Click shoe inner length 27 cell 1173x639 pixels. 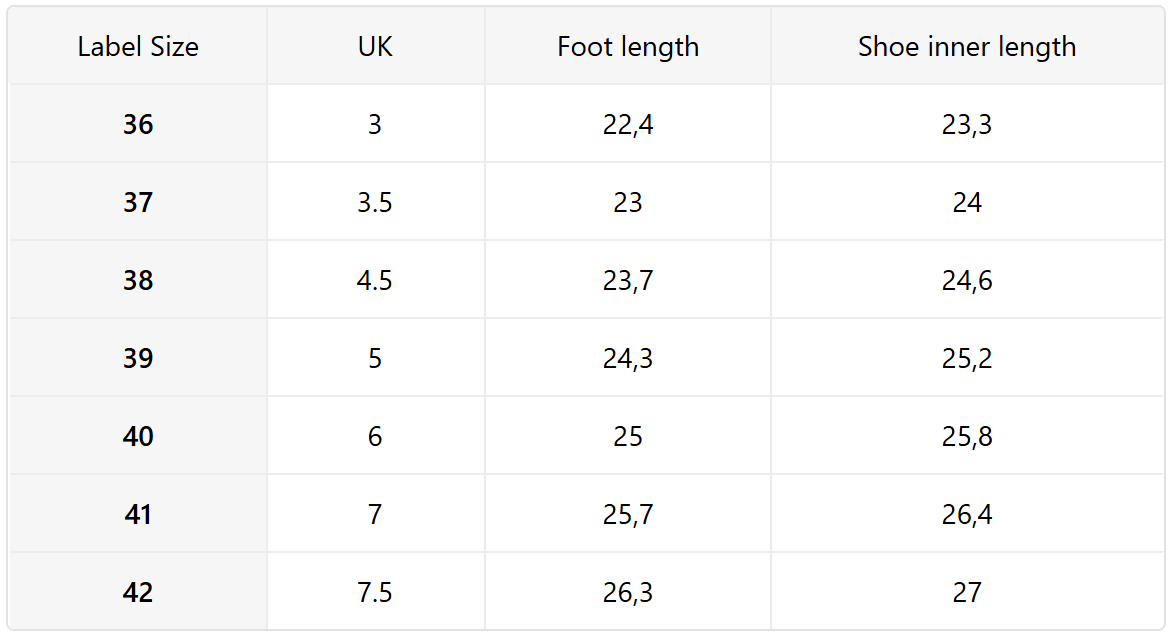967,593
